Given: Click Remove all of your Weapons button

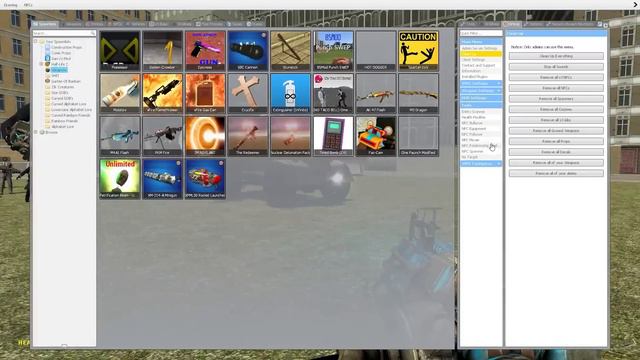Looking at the screenshot, I should pos(556,162).
